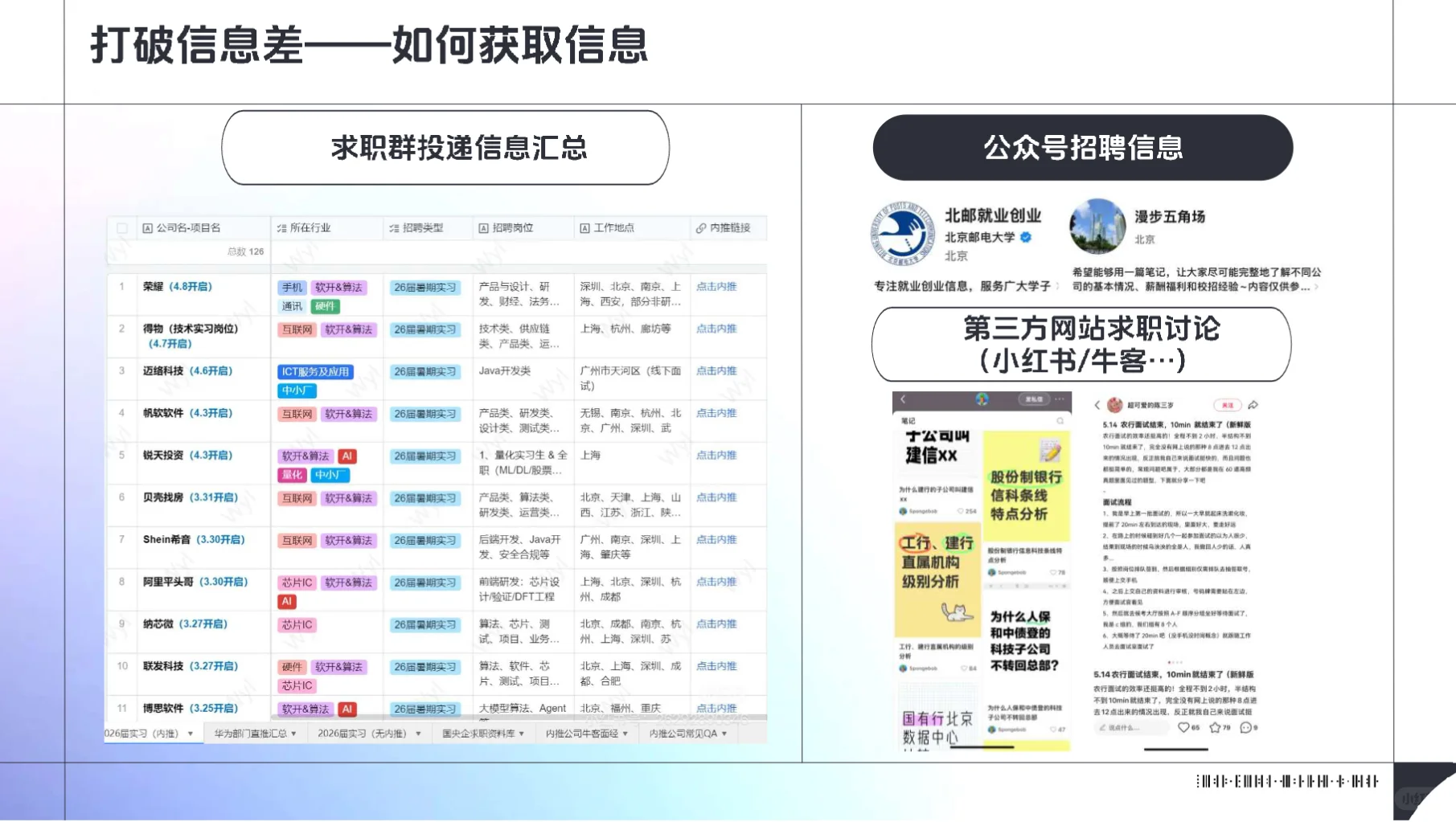Open the 点击内推 link for 帆软软件
This screenshot has height=822, width=1456.
716,412
